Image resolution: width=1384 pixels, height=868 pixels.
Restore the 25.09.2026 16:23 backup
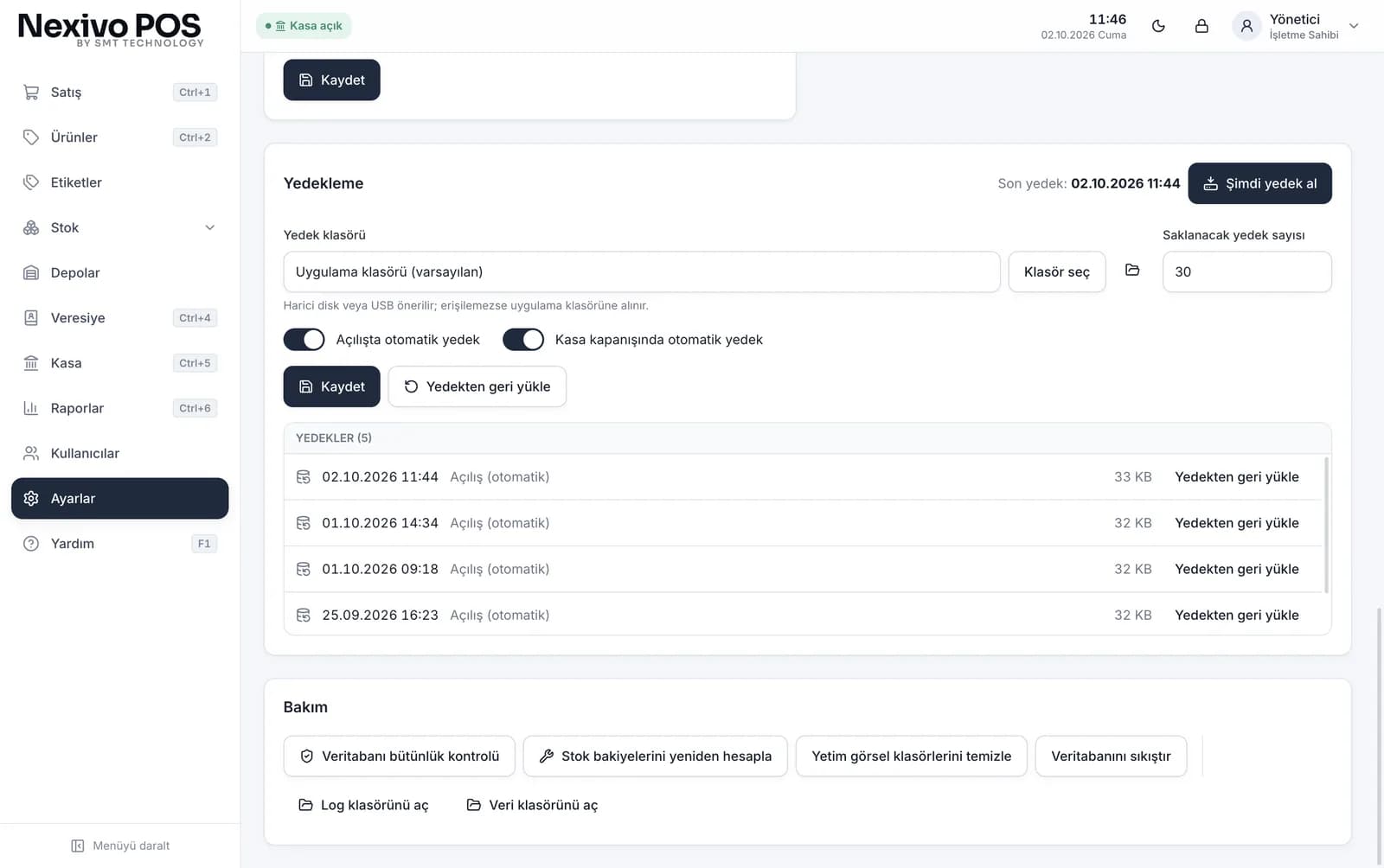[x=1237, y=615]
